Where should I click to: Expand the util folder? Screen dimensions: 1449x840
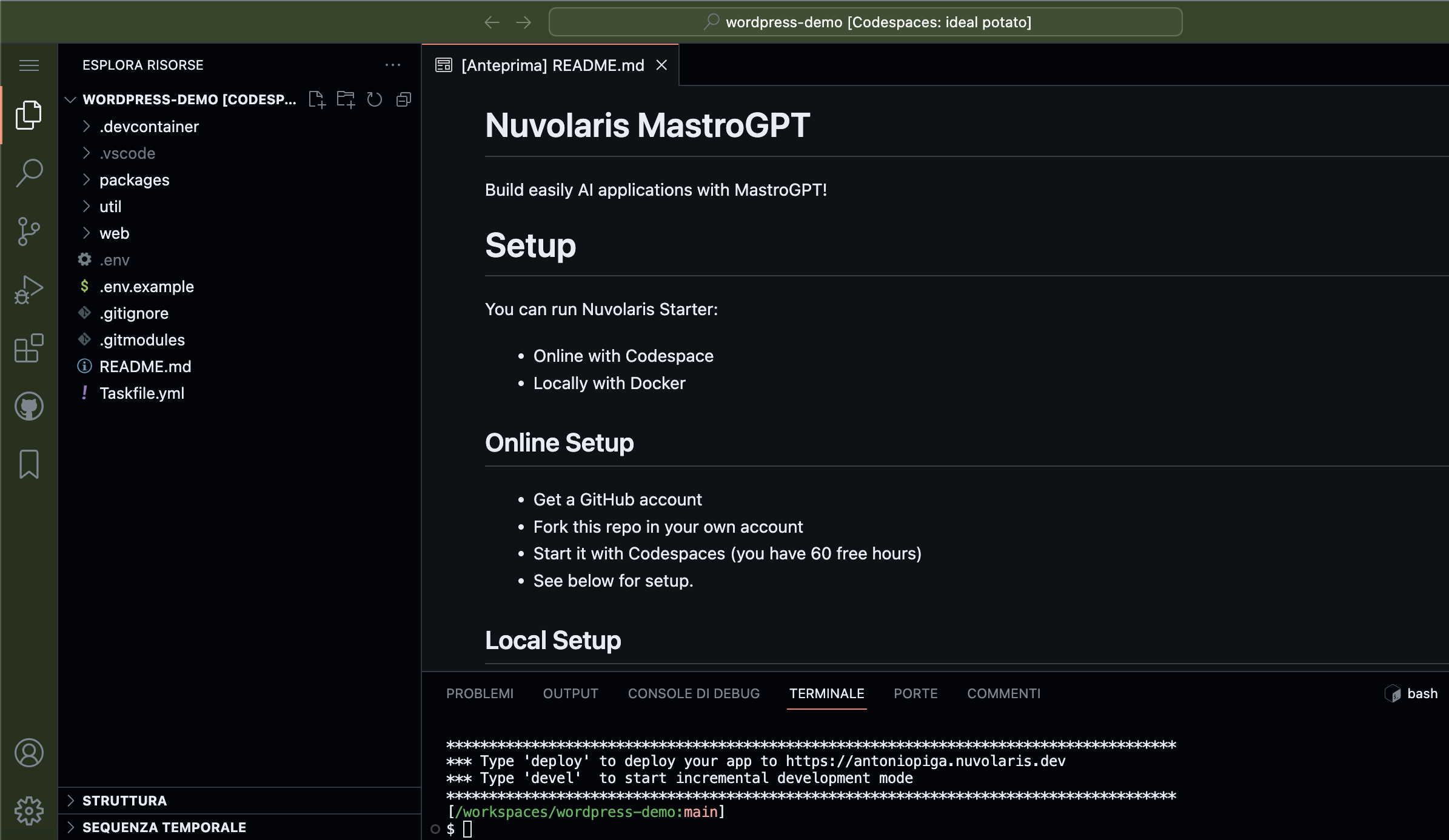[x=86, y=206]
